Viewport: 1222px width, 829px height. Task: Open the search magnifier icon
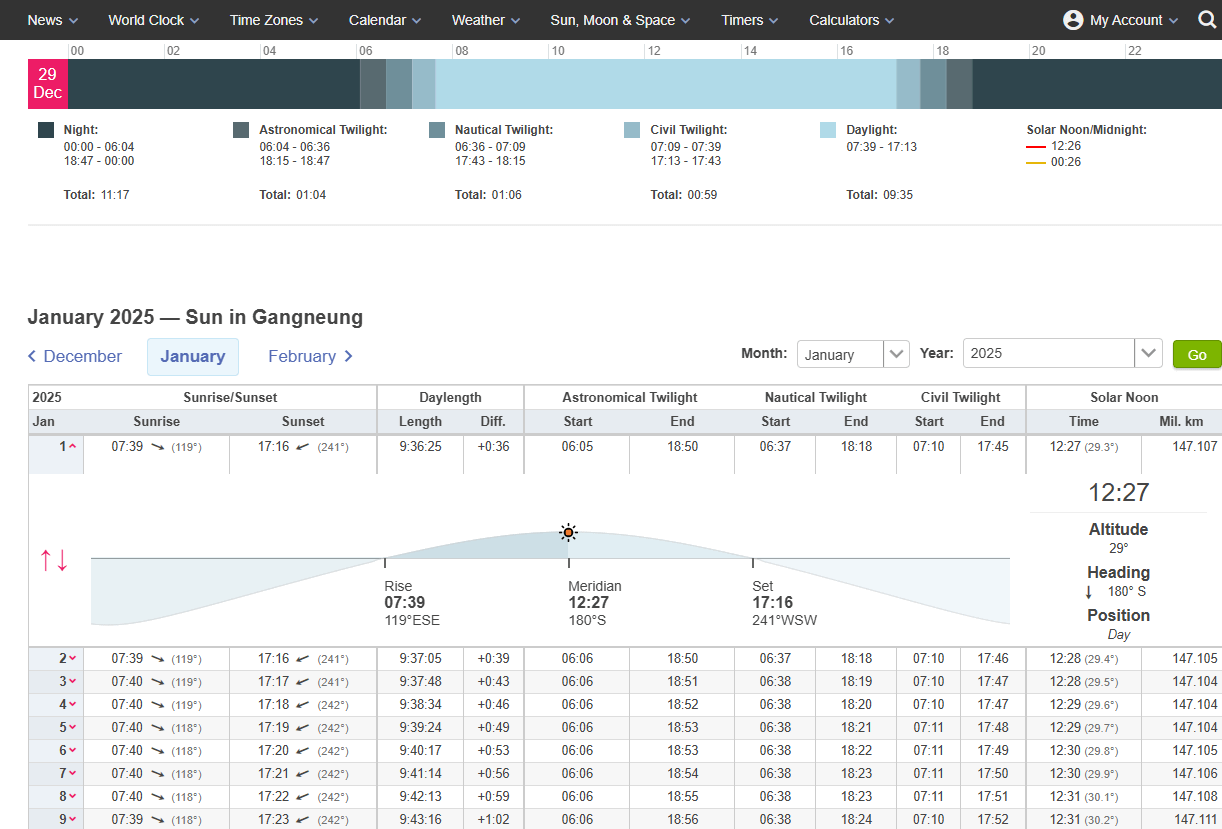point(1207,20)
